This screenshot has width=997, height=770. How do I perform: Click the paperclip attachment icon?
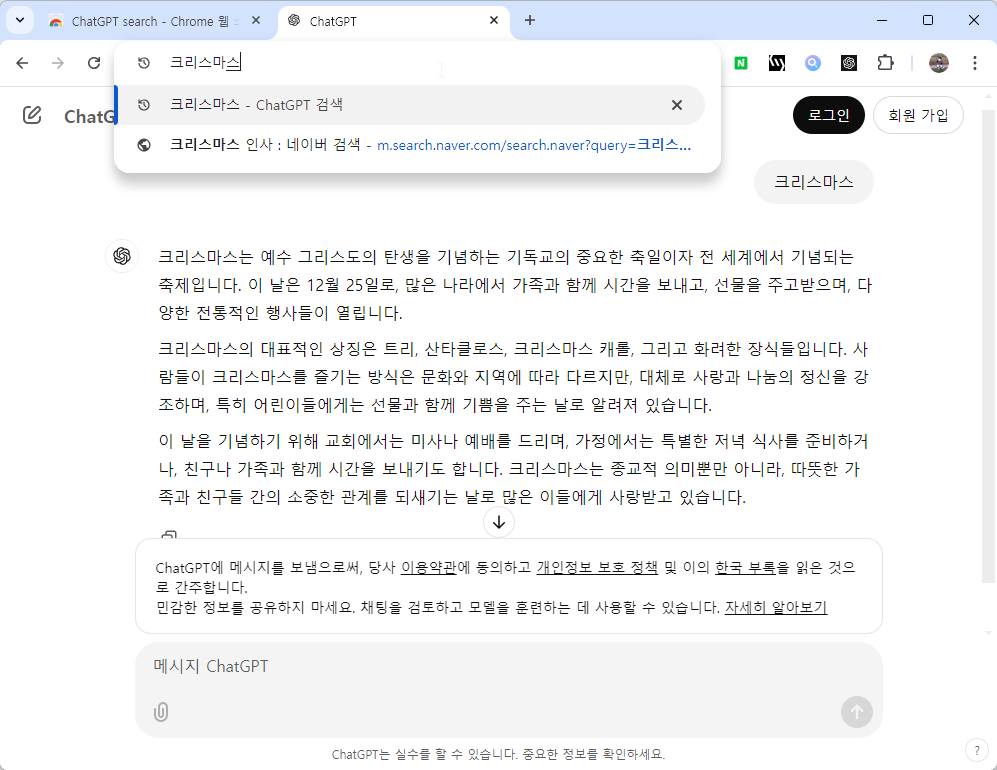pyautogui.click(x=160, y=712)
